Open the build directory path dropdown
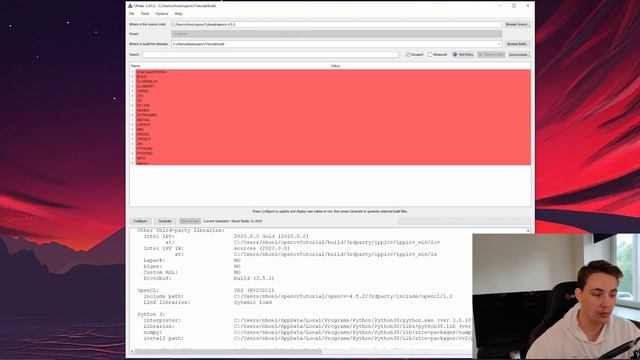Image resolution: width=640 pixels, height=360 pixels. [x=499, y=44]
